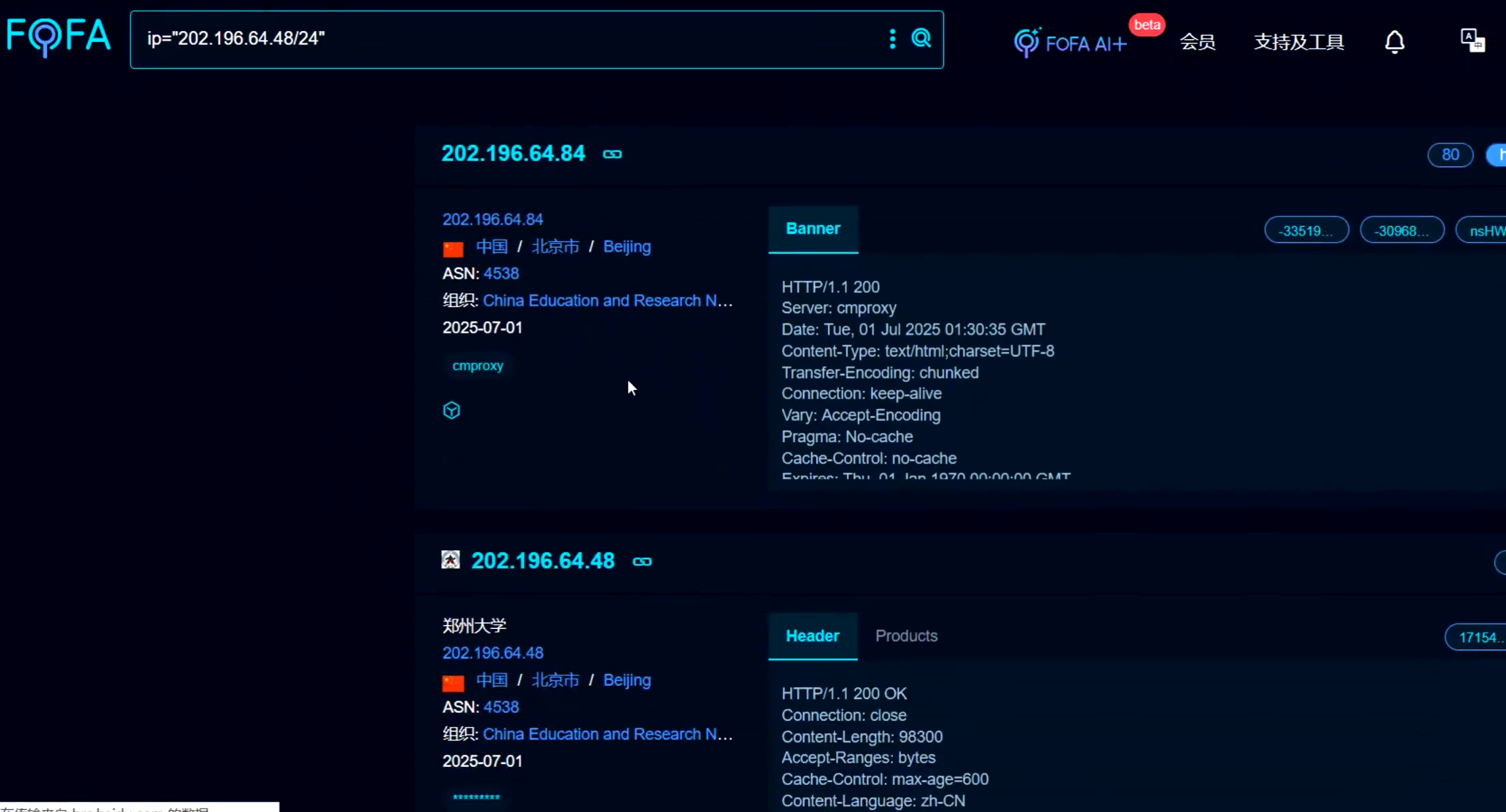Click the language translate icon
The image size is (1506, 812).
tap(1472, 40)
